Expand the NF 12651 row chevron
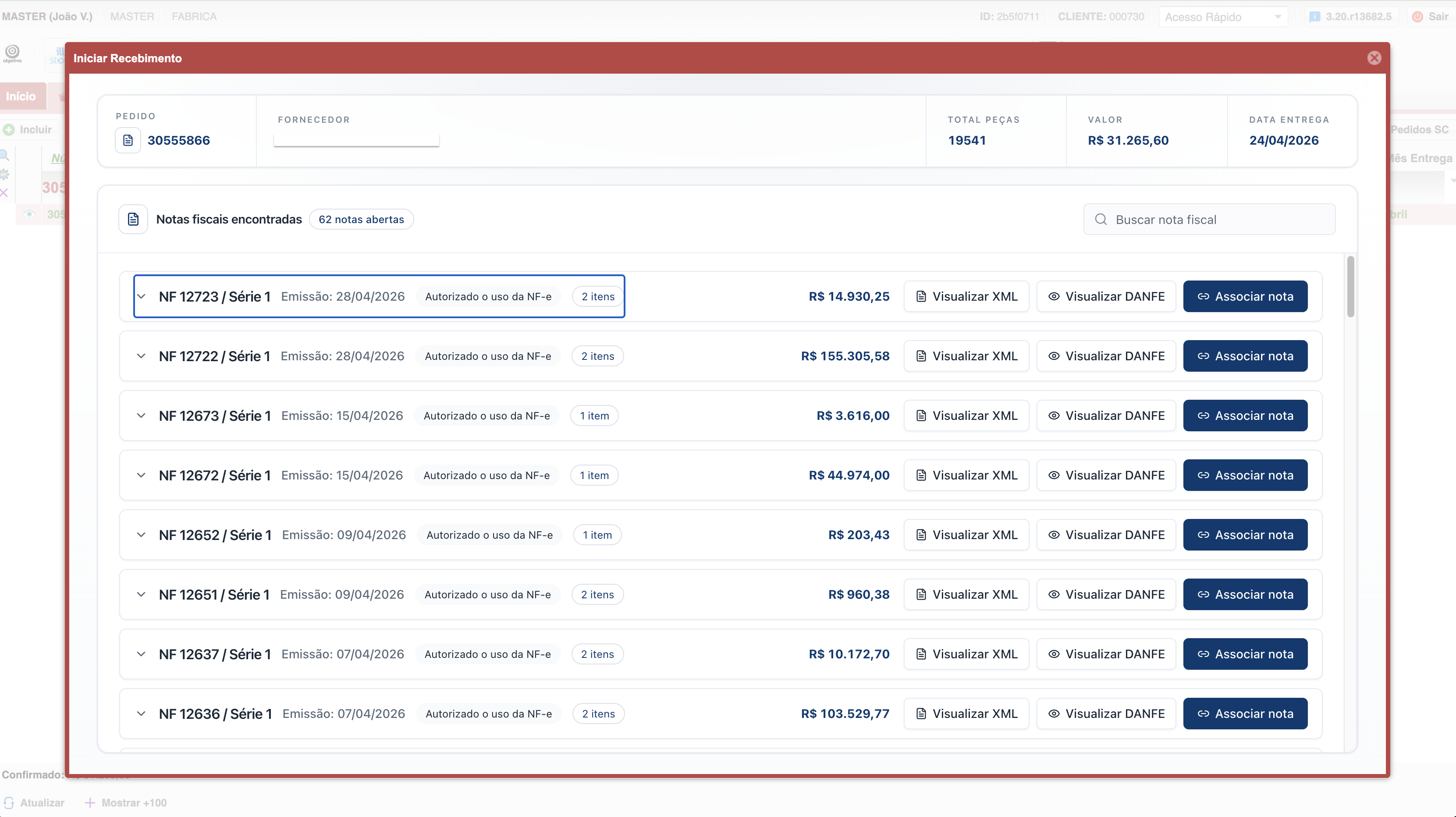This screenshot has width=1456, height=817. coord(141,594)
